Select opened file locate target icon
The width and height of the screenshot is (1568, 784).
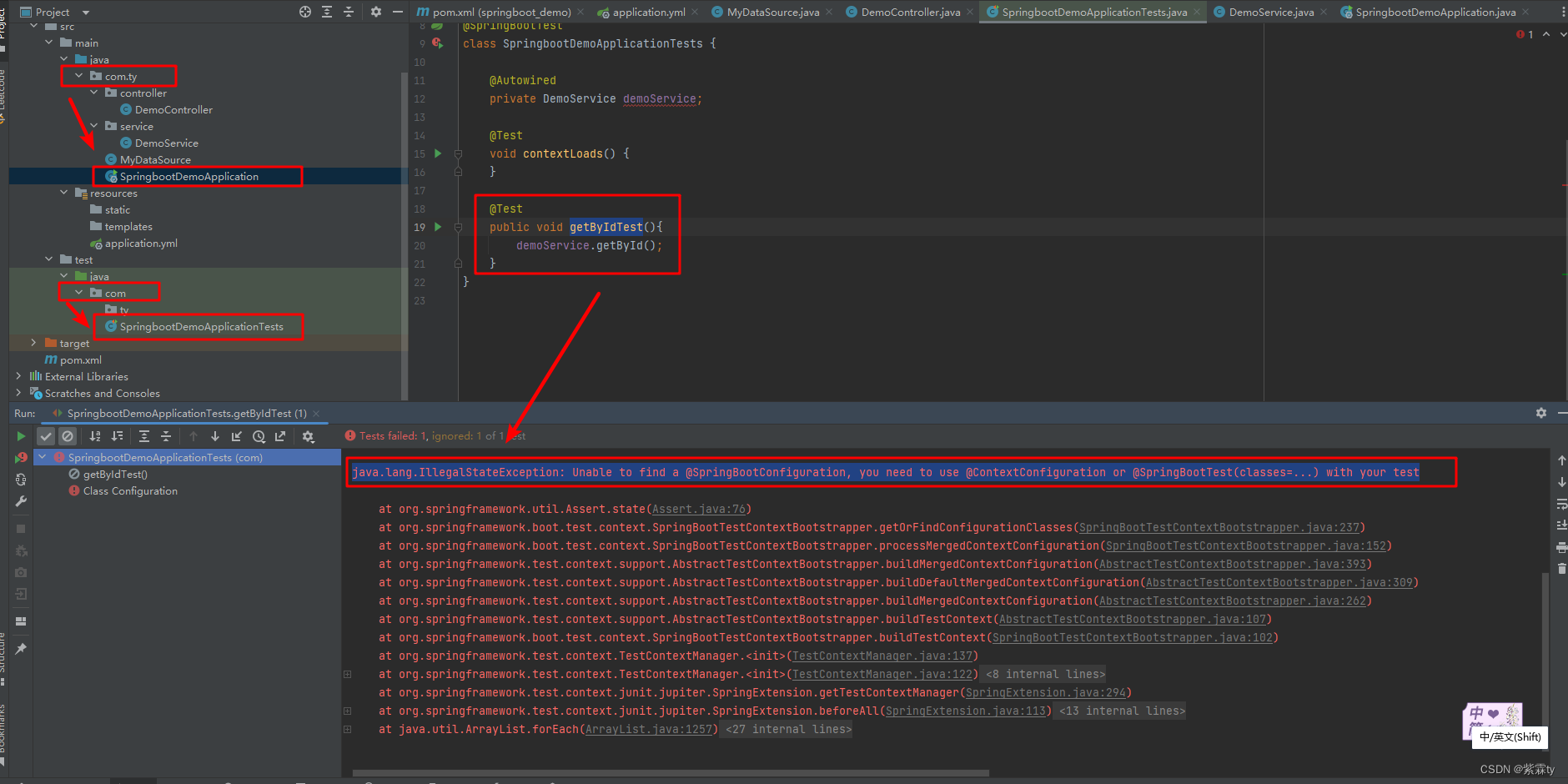(x=305, y=12)
